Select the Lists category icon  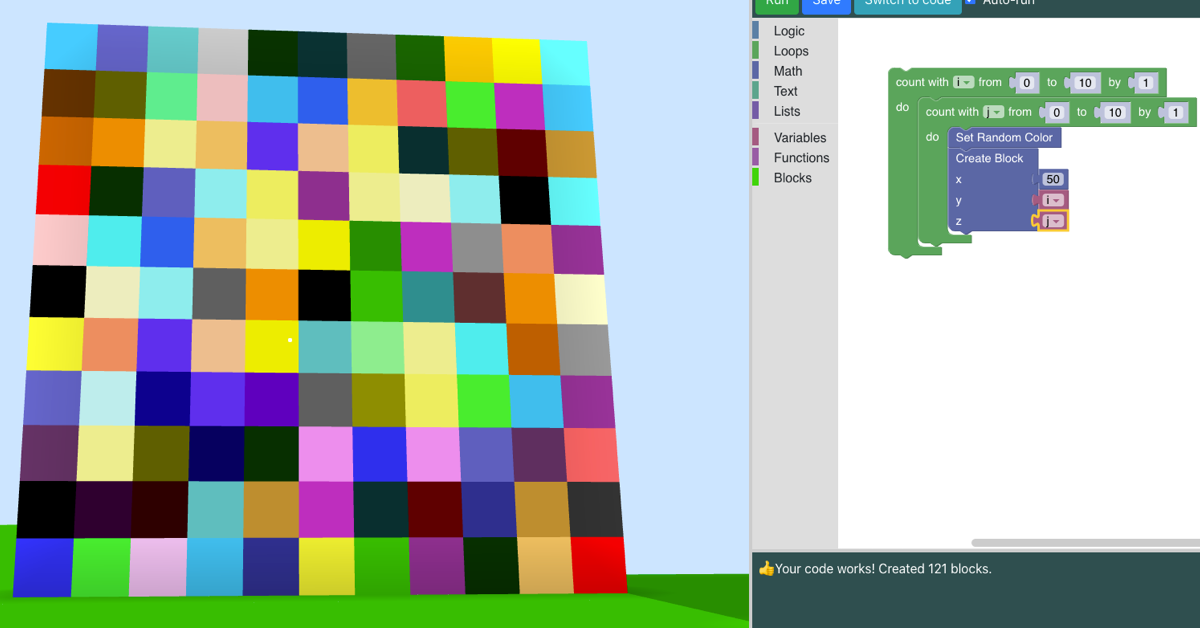click(785, 111)
